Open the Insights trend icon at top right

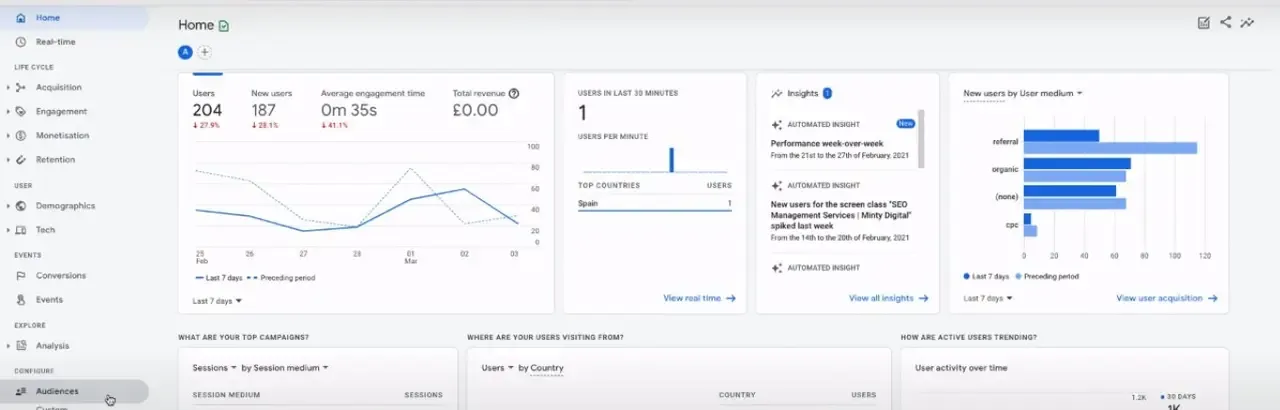coord(1247,23)
